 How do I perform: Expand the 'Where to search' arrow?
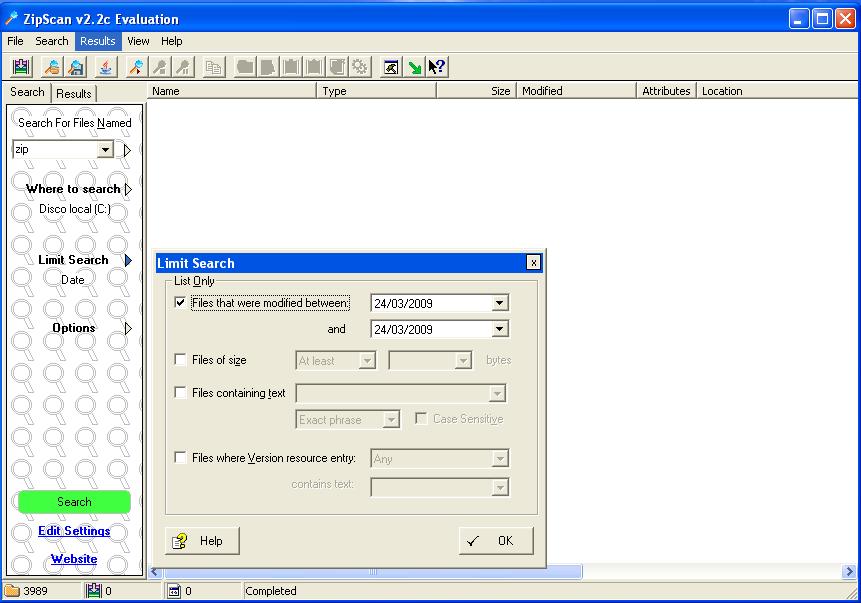(x=128, y=189)
